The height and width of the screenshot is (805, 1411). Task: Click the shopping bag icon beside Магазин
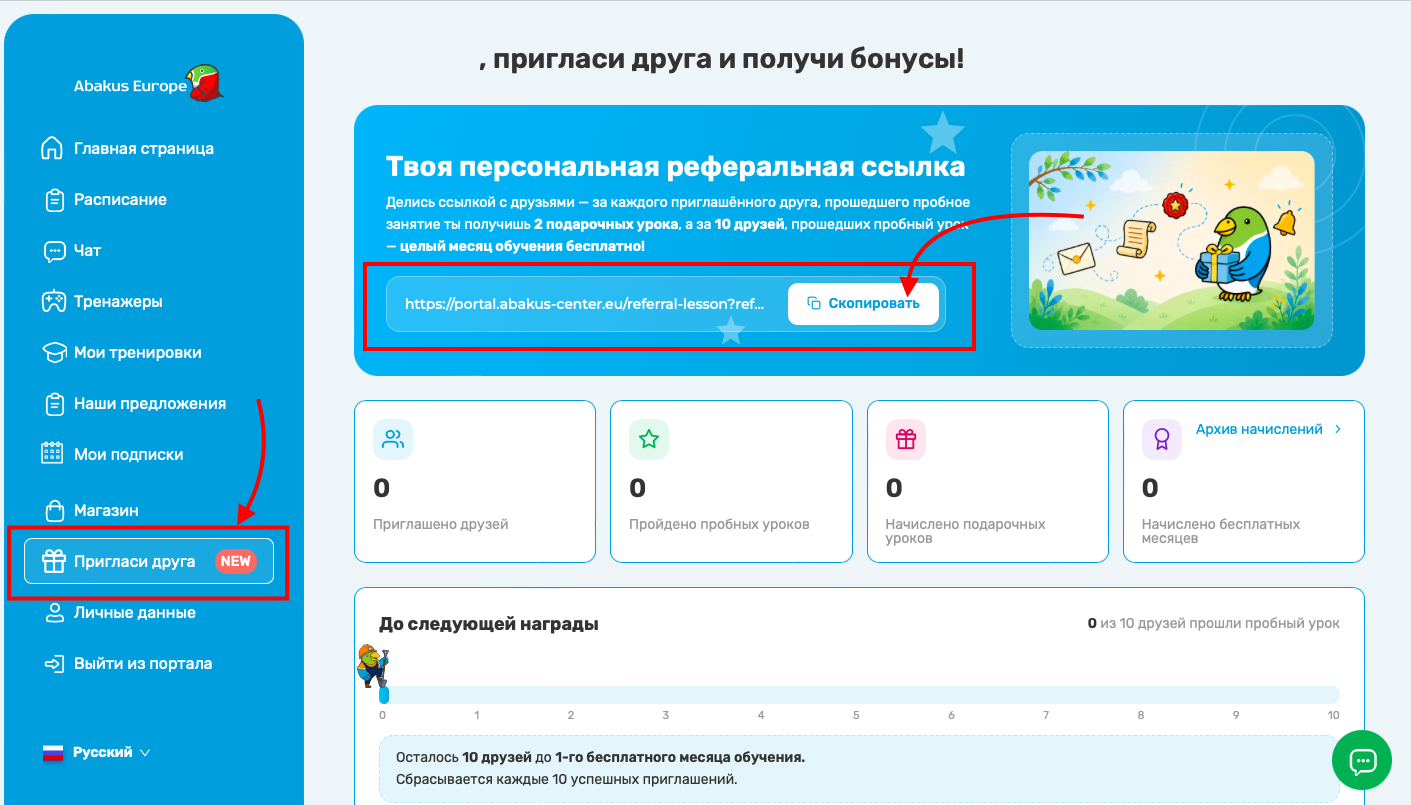[x=54, y=511]
